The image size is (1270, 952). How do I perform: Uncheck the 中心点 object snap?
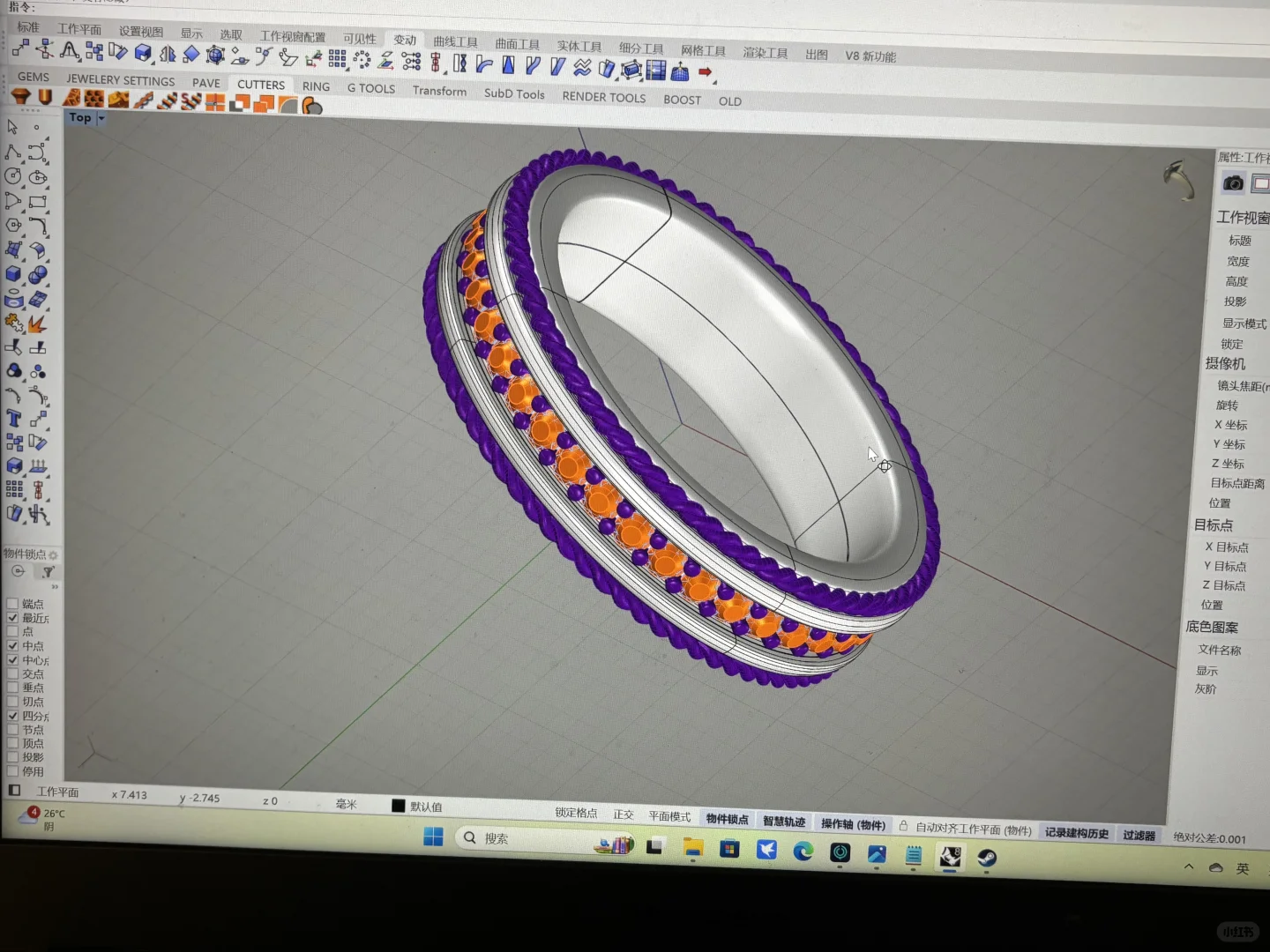pyautogui.click(x=12, y=660)
